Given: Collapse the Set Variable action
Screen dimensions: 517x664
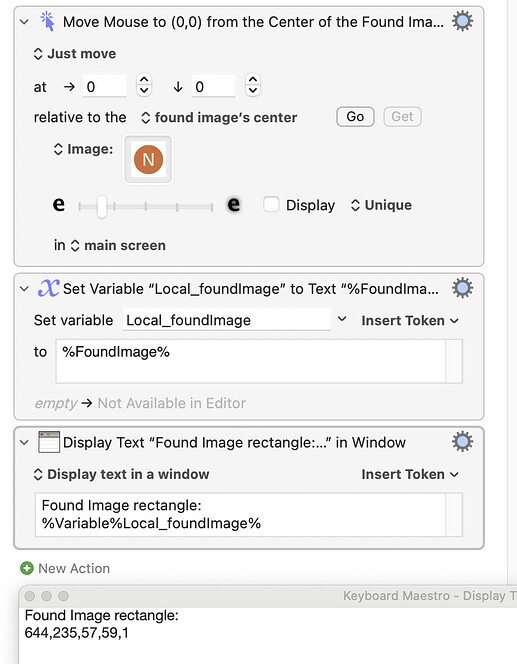Looking at the screenshot, I should pyautogui.click(x=25, y=289).
